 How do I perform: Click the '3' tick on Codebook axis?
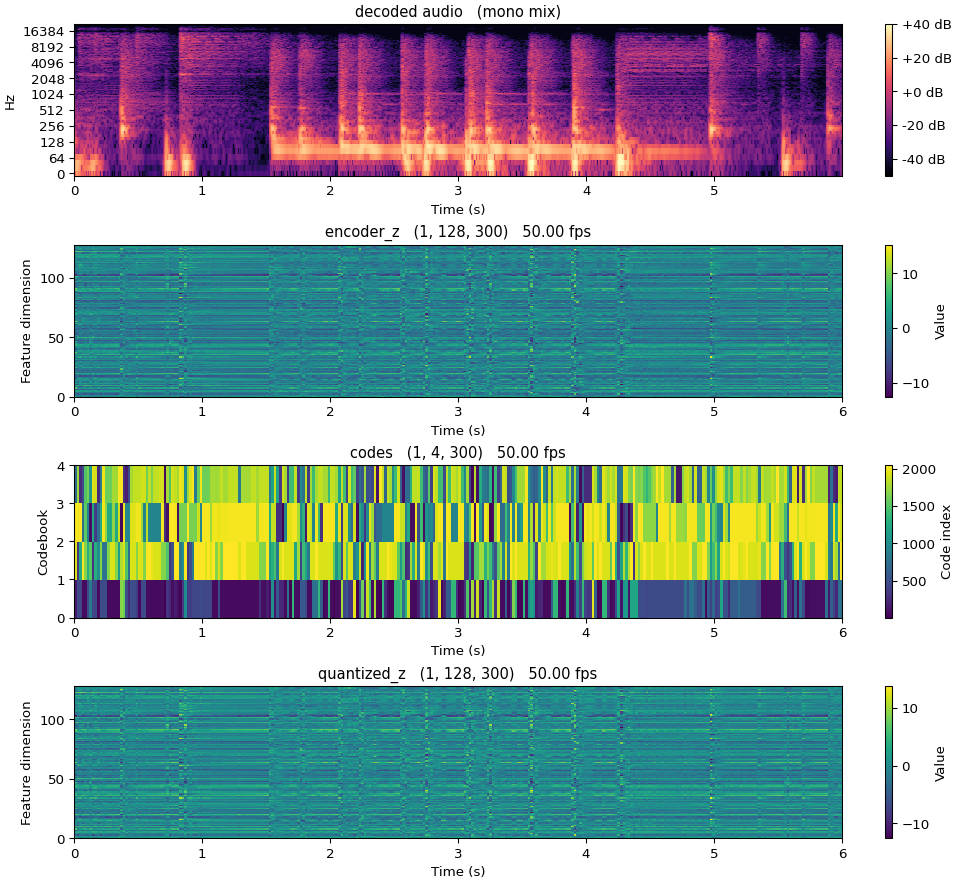pyautogui.click(x=61, y=504)
